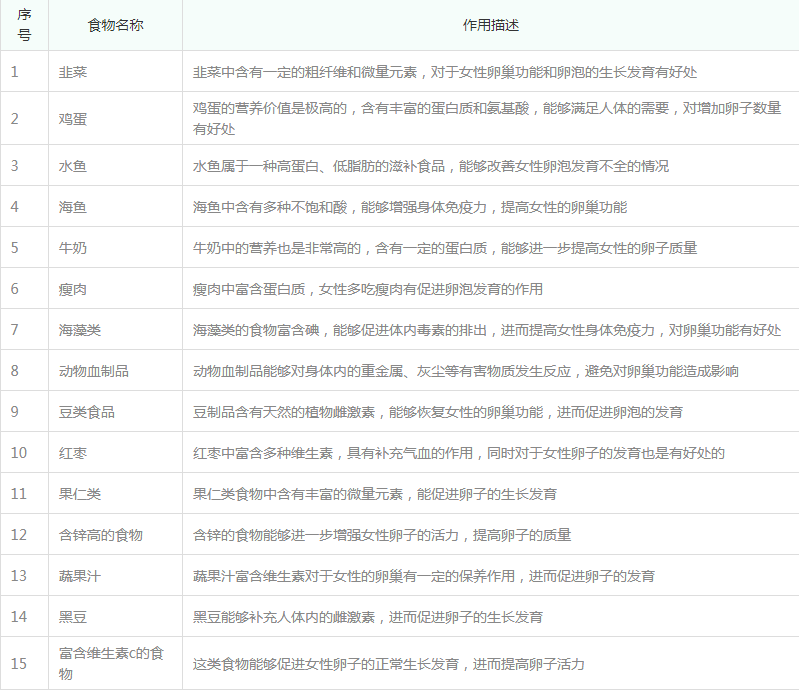Click row number 3 in 序号 column
This screenshot has width=799, height=690.
[x=15, y=166]
